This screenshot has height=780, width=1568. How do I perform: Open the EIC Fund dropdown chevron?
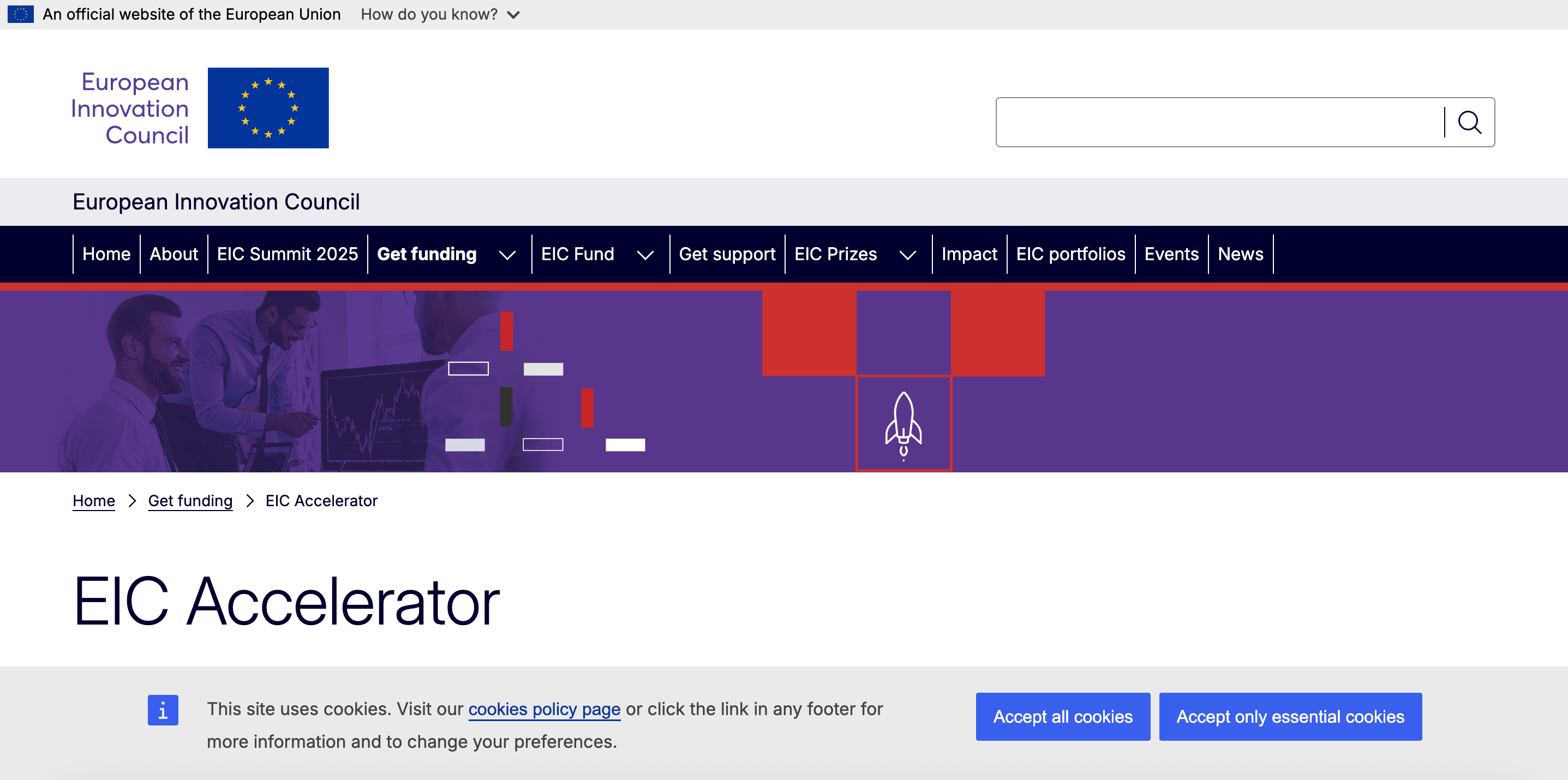point(646,255)
